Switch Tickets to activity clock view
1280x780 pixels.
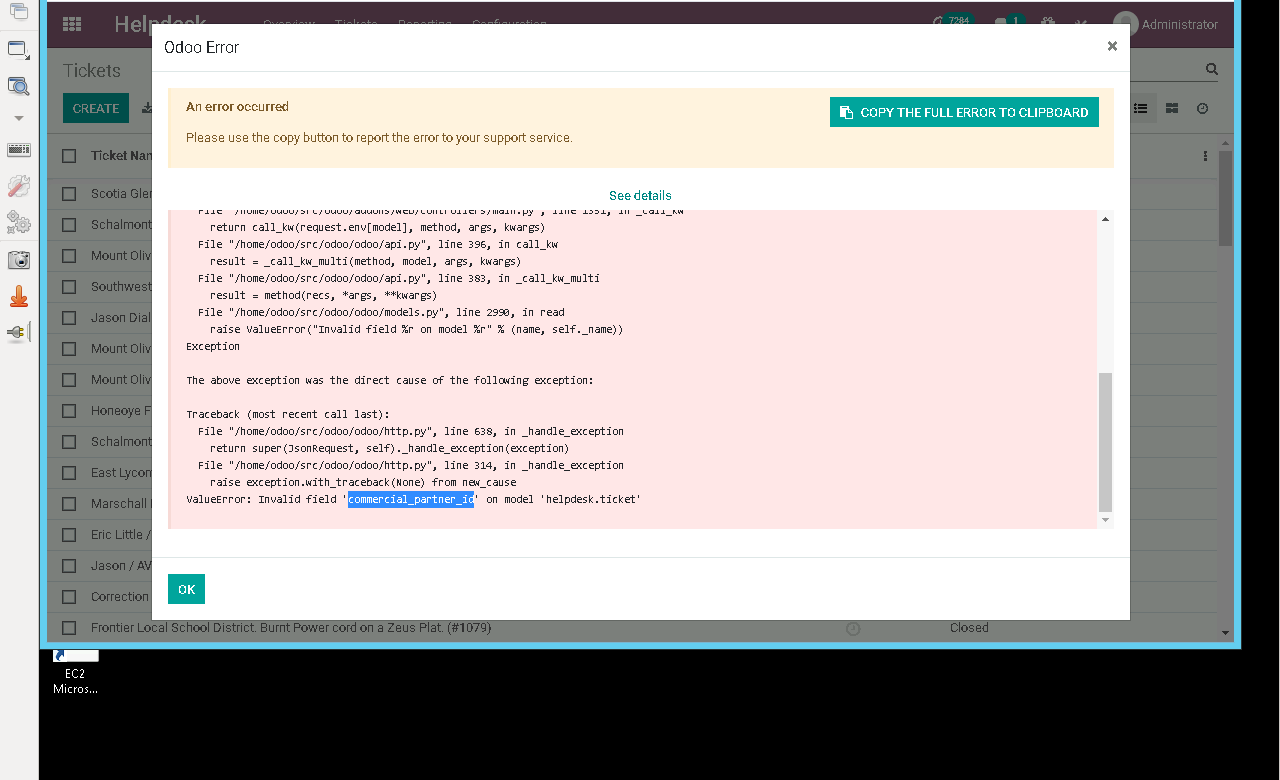1203,108
